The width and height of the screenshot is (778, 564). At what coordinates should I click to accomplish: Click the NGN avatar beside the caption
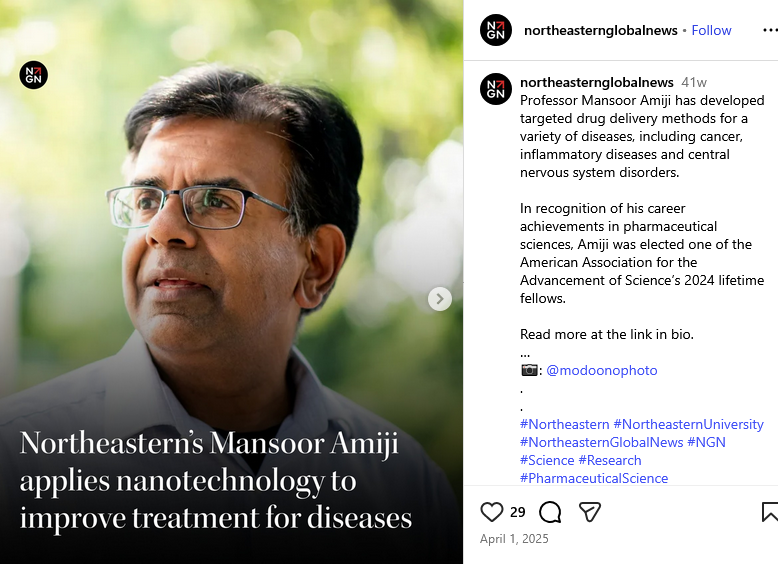click(x=496, y=89)
